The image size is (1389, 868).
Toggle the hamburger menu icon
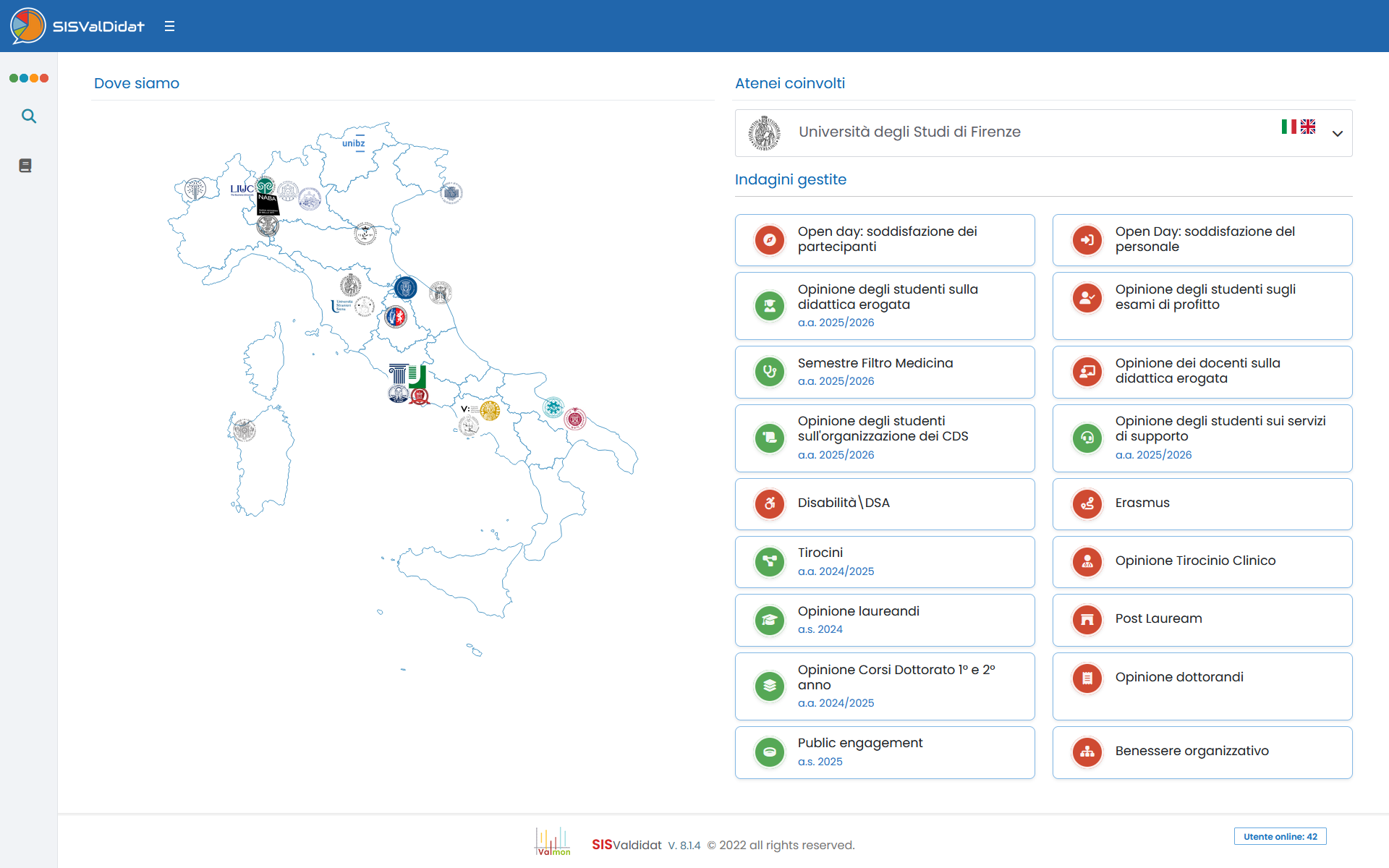(x=169, y=27)
